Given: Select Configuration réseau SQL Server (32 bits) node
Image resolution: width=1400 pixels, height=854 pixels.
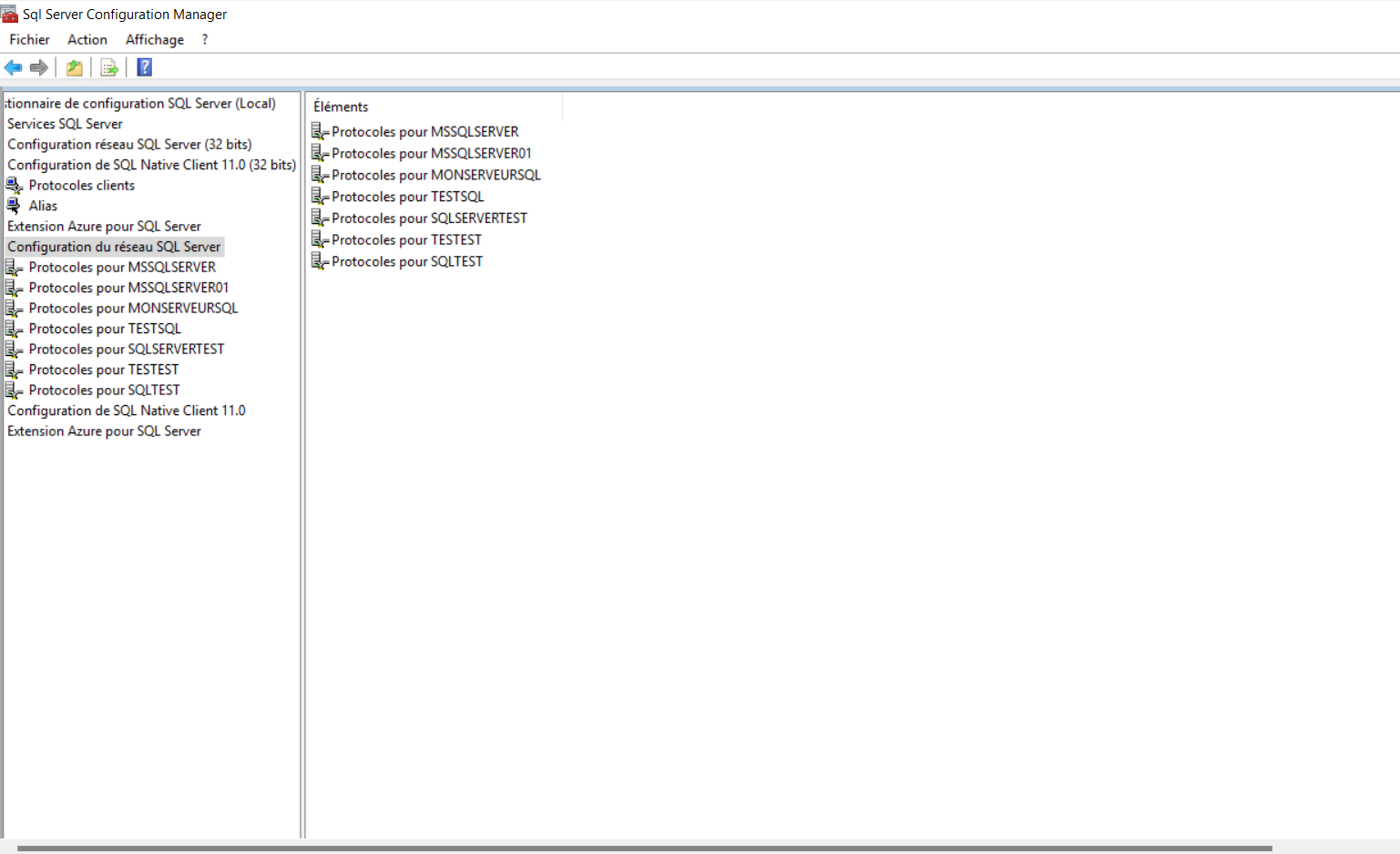Looking at the screenshot, I should click(129, 144).
